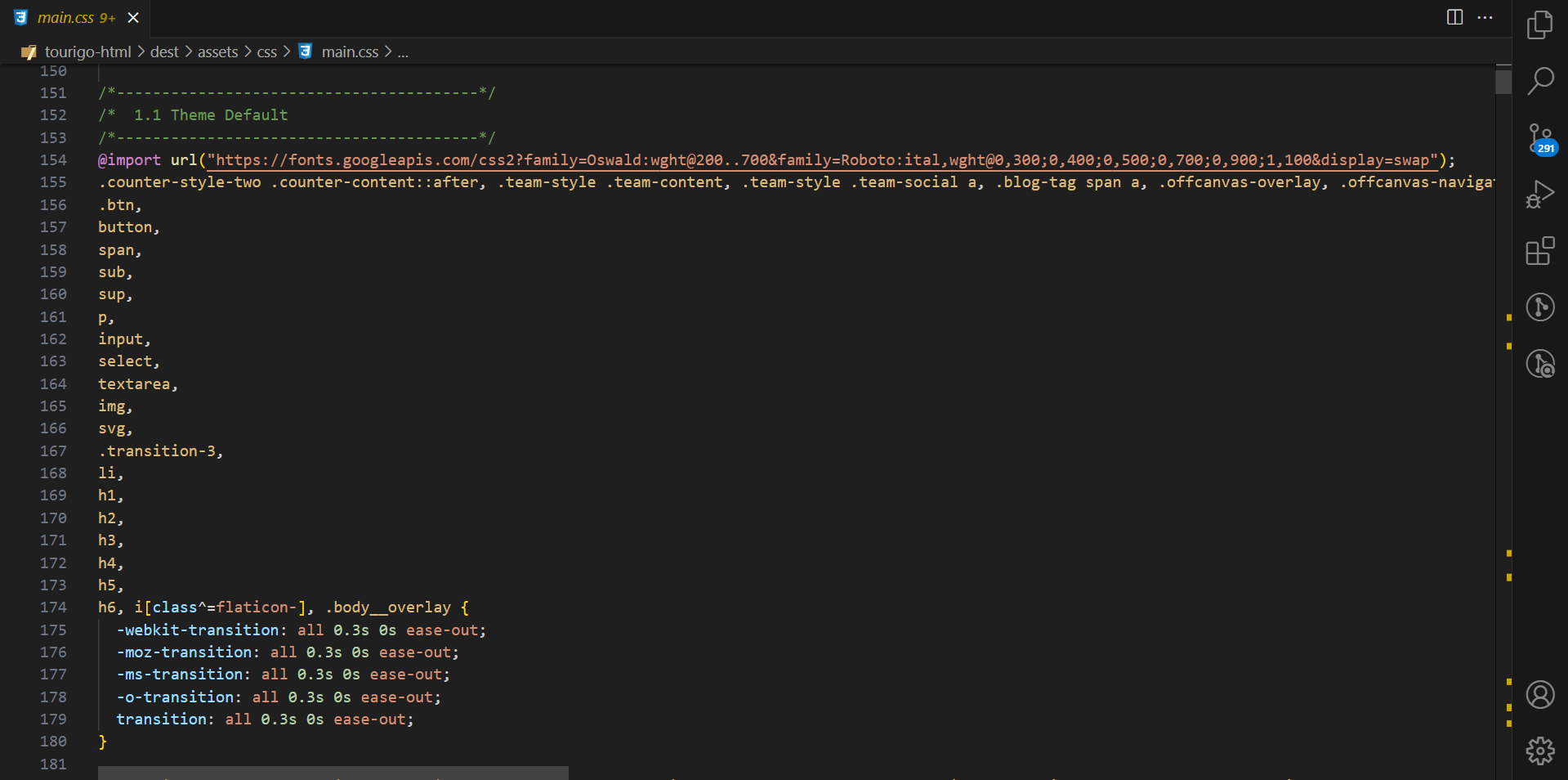Click the closing brace on line 180

tap(102, 742)
